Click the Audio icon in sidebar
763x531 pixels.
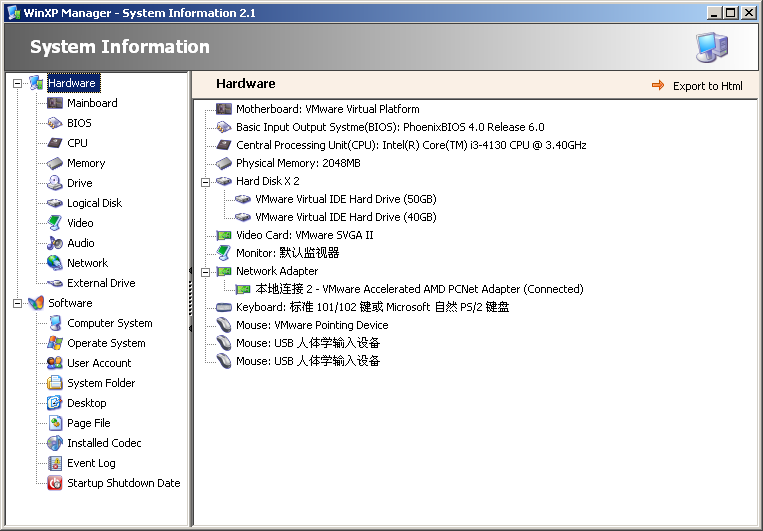(x=55, y=243)
